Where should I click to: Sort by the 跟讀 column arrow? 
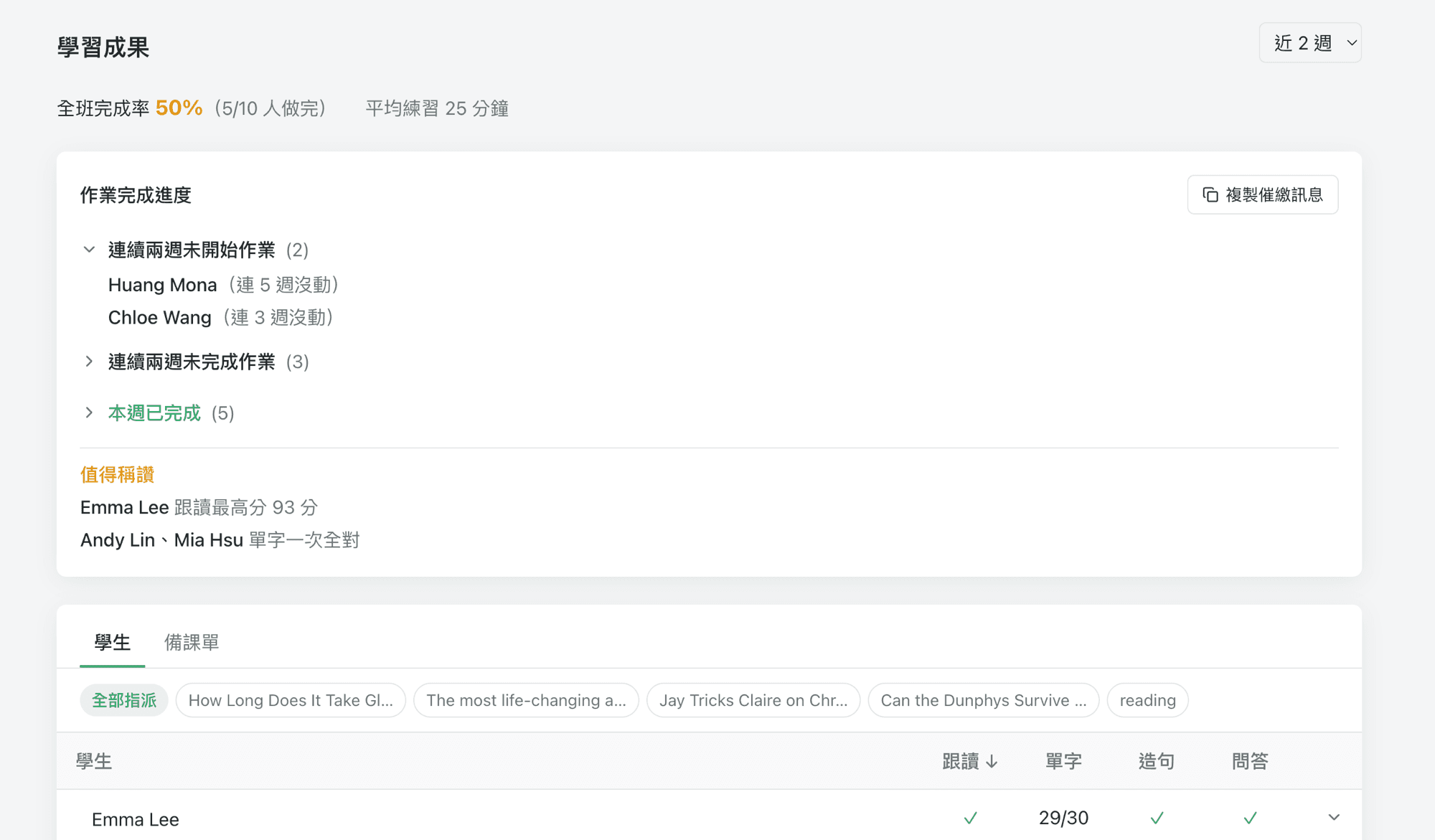992,761
